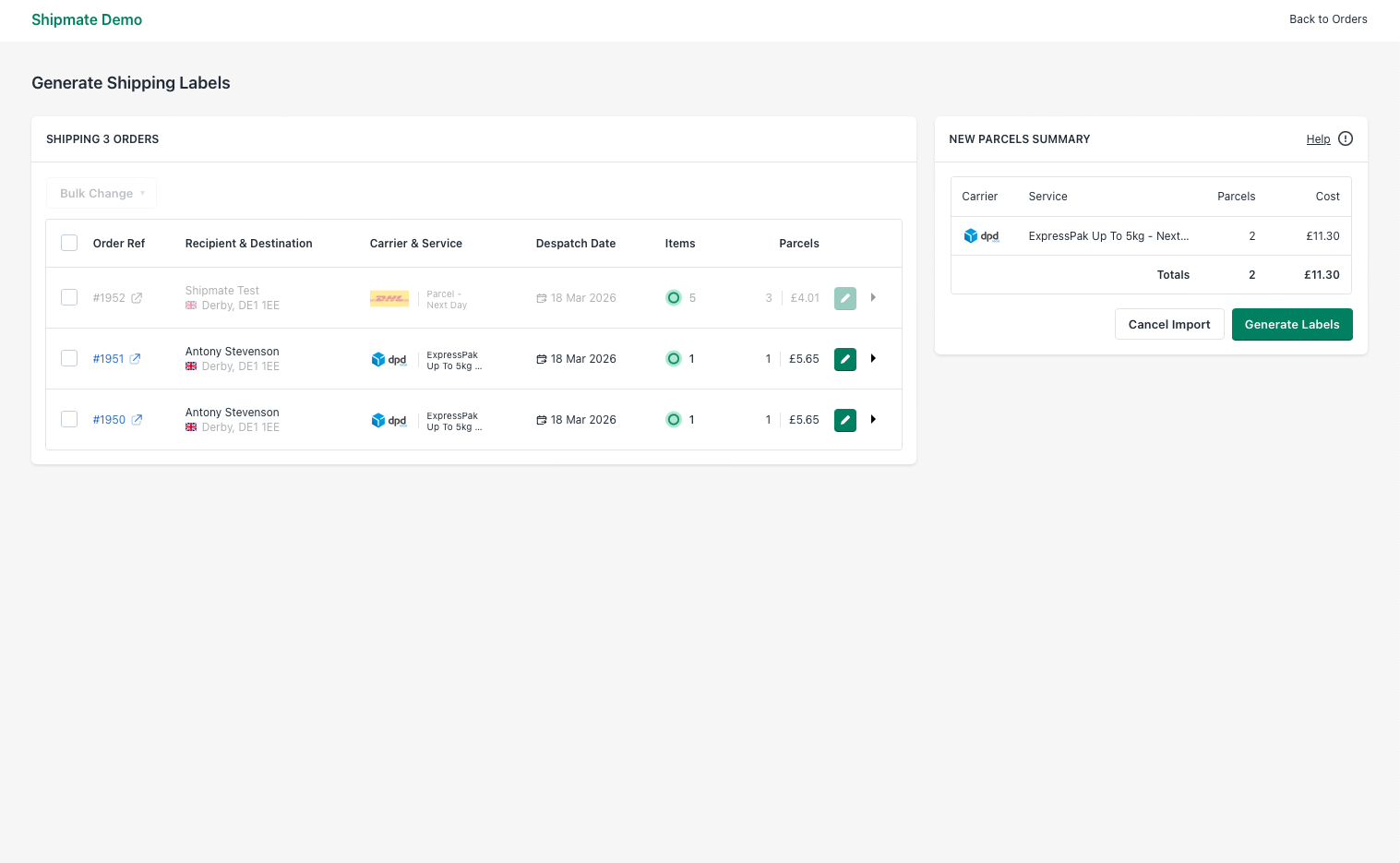Click the calendar icon on order #1950's despatch date
The image size is (1400, 863).
541,420
